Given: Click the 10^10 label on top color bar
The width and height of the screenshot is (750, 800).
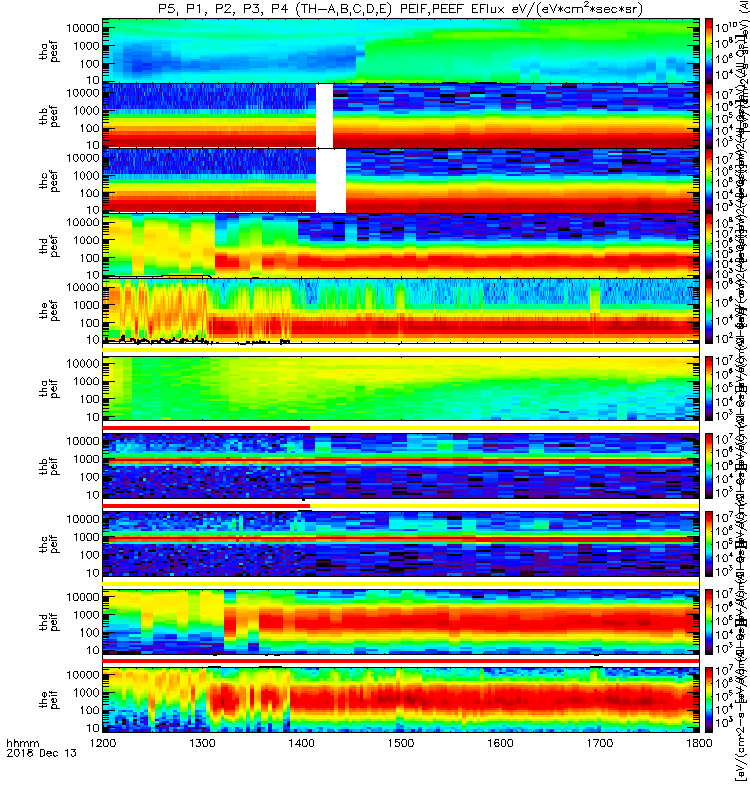Looking at the screenshot, I should coord(726,27).
